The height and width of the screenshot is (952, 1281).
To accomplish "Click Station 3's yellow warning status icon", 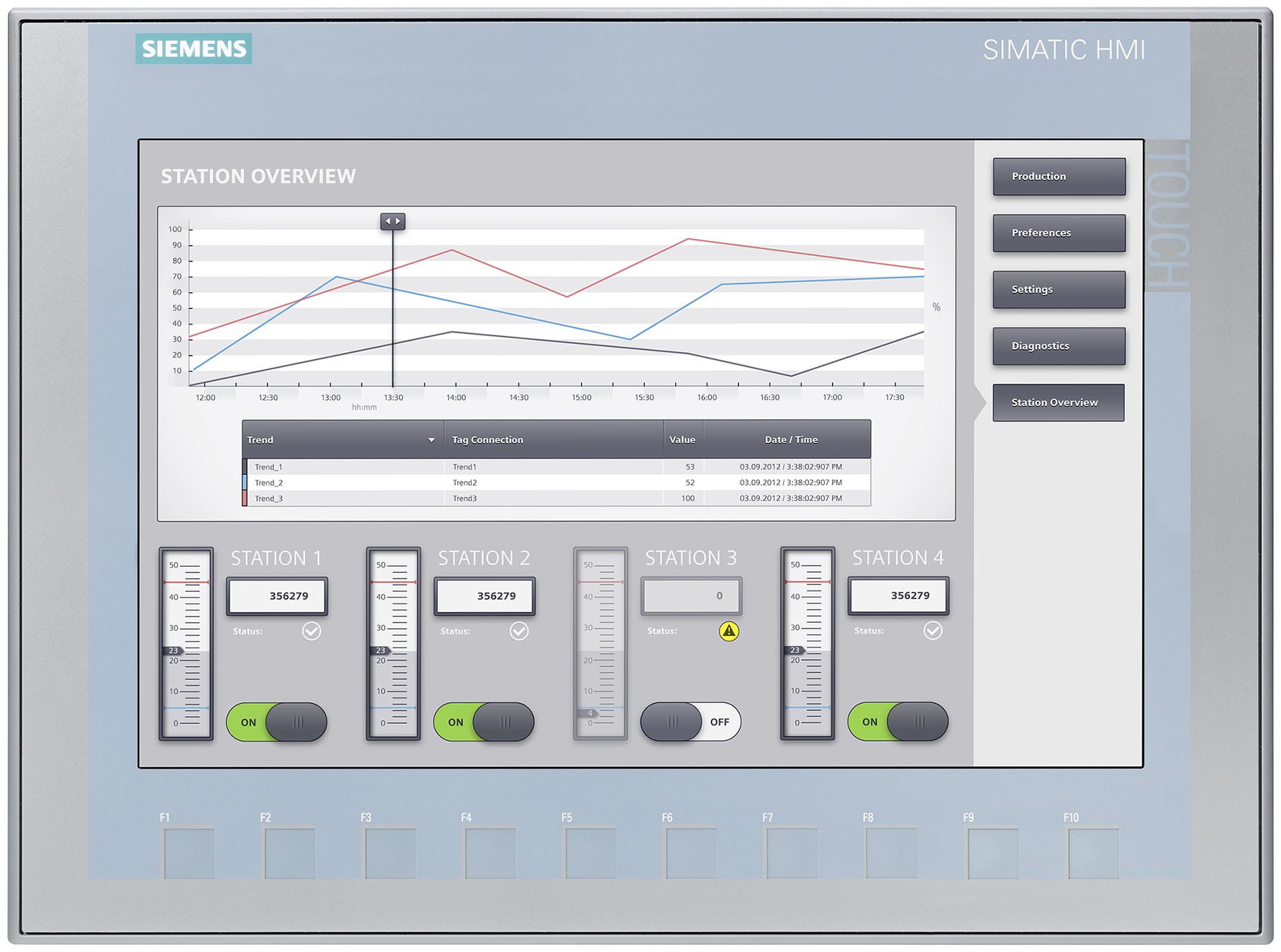I will (728, 631).
